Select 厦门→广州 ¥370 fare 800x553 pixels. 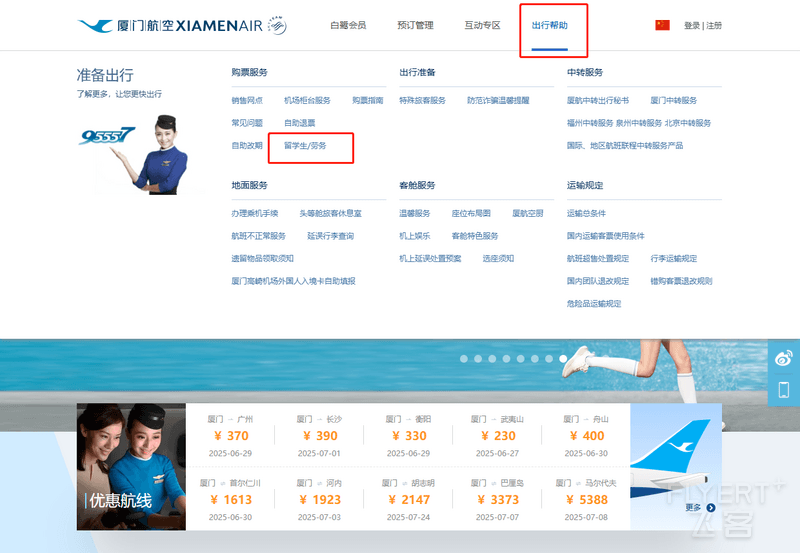(x=230, y=436)
